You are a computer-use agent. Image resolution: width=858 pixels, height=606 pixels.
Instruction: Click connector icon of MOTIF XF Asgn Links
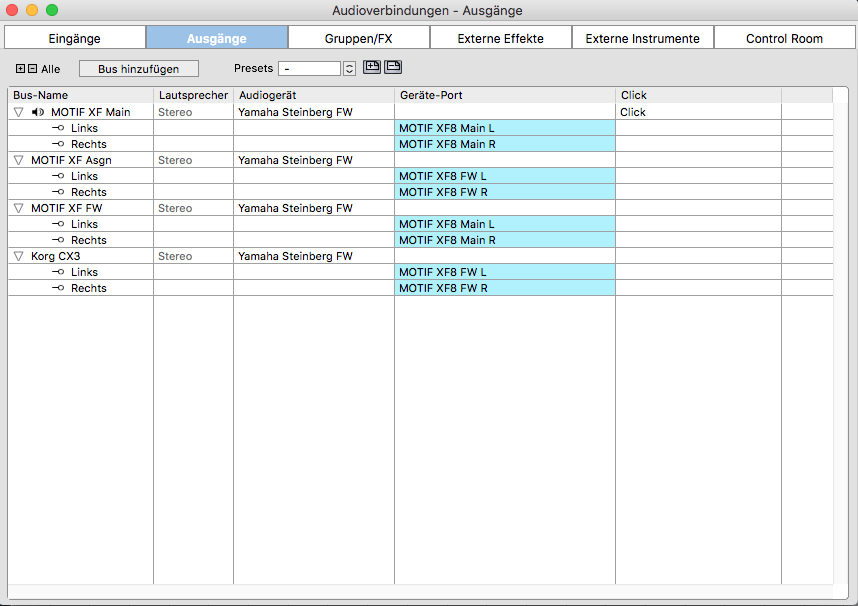pos(58,176)
